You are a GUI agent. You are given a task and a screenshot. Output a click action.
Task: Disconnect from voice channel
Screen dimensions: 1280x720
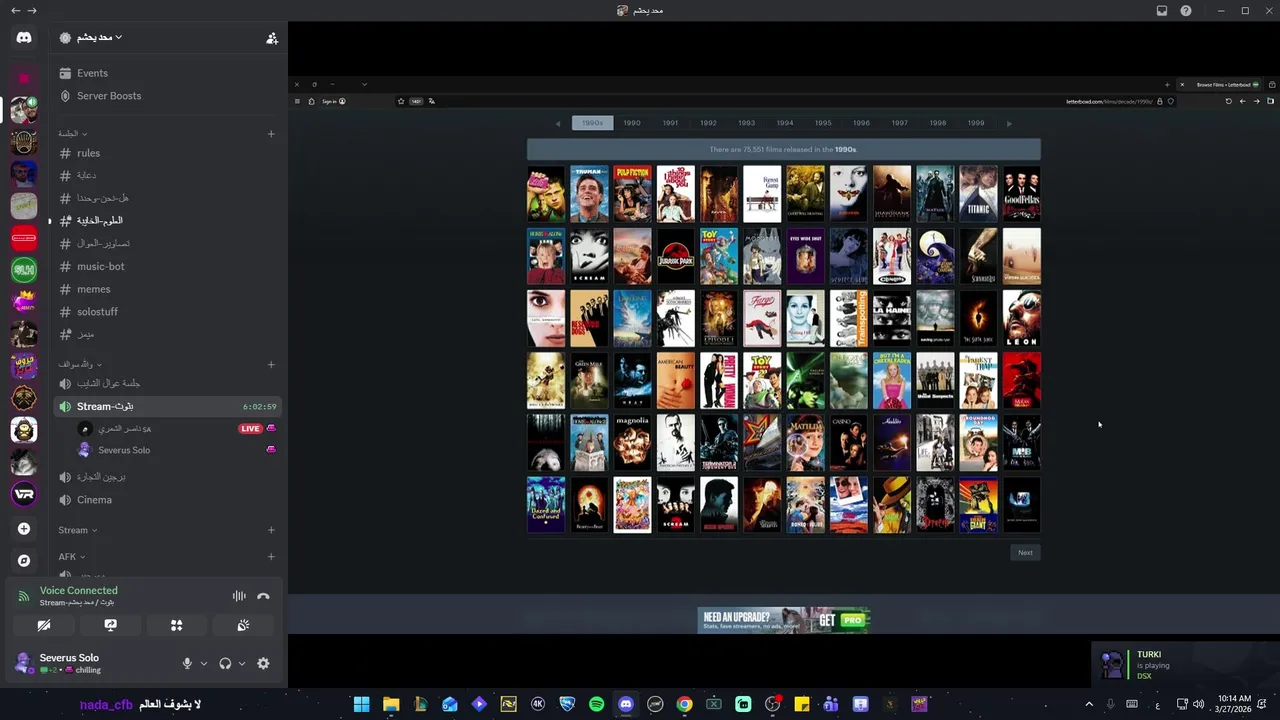tap(263, 596)
